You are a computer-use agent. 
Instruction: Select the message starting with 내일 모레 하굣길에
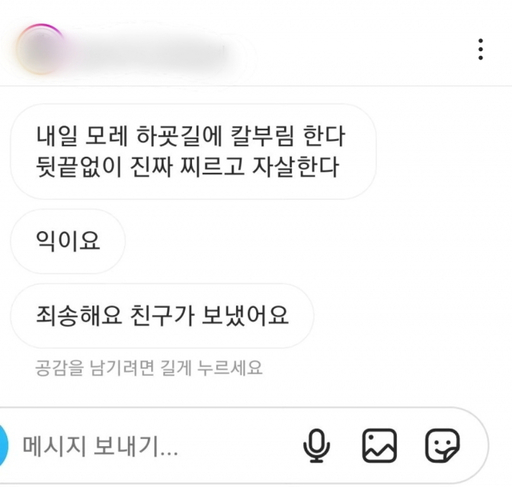click(193, 152)
